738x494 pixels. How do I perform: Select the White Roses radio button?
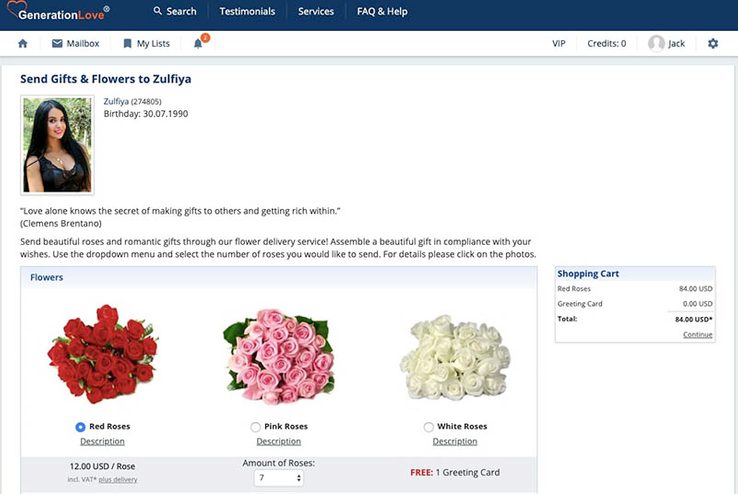coord(429,427)
